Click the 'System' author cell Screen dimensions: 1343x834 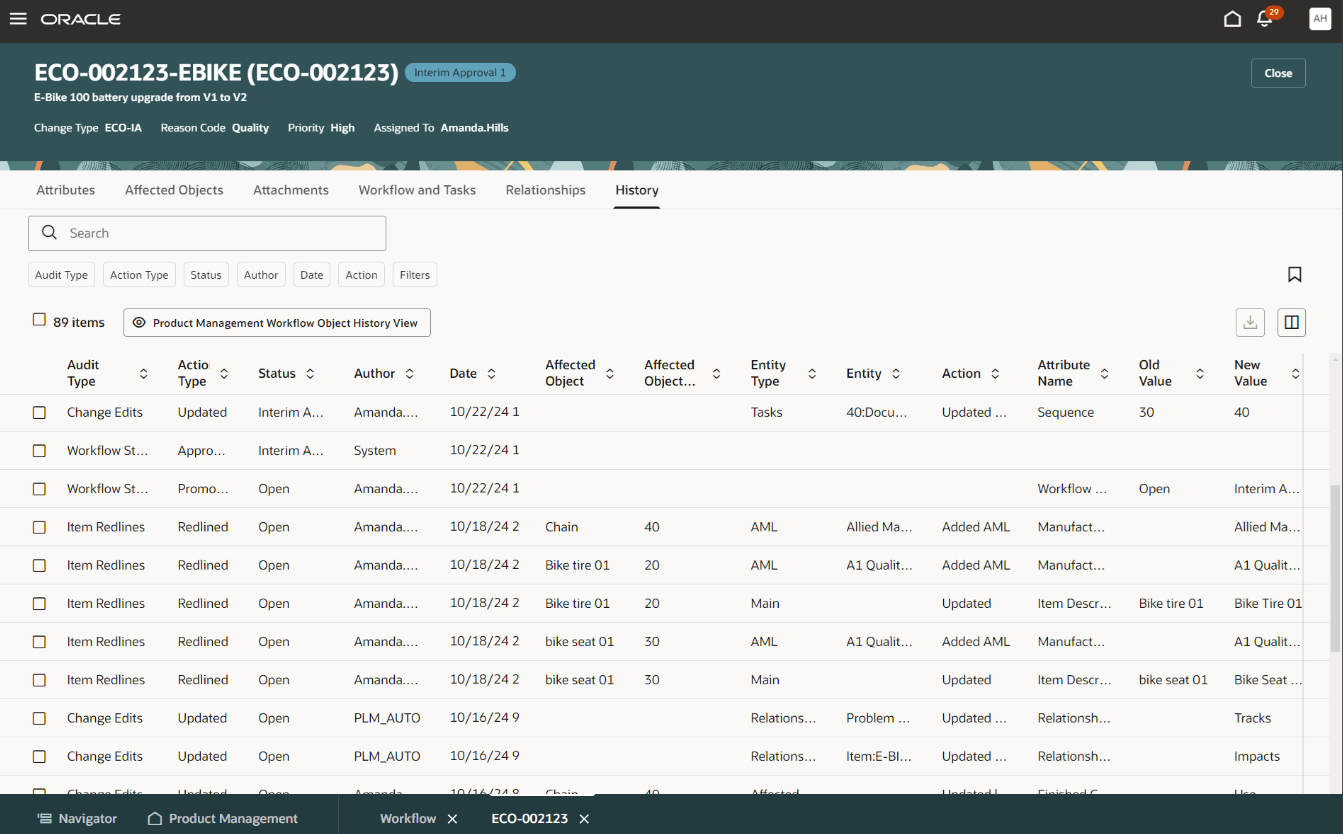click(375, 451)
